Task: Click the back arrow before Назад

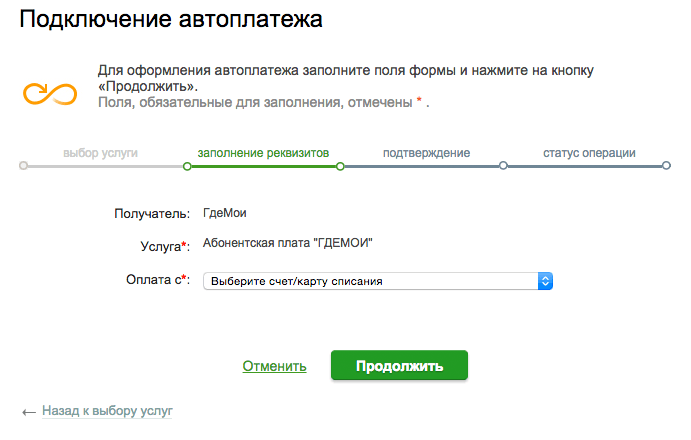Action: coord(29,413)
